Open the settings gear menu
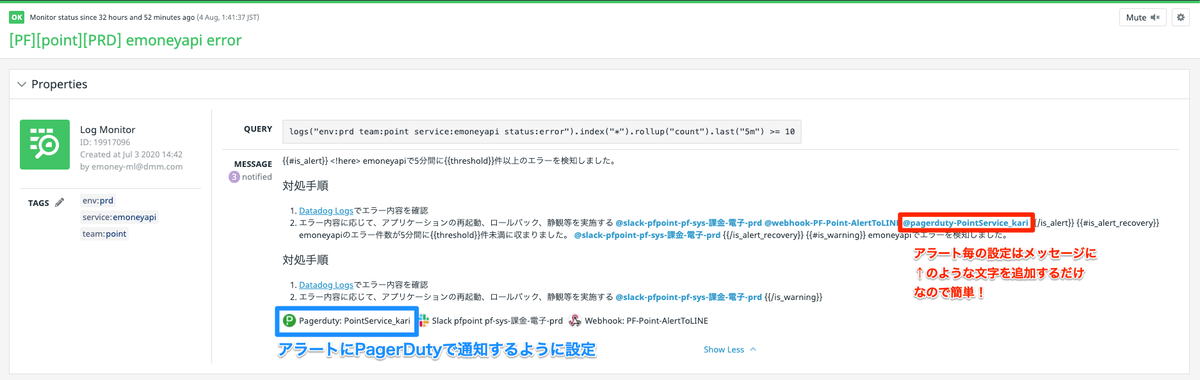This screenshot has width=1200, height=380. pyautogui.click(x=1180, y=17)
